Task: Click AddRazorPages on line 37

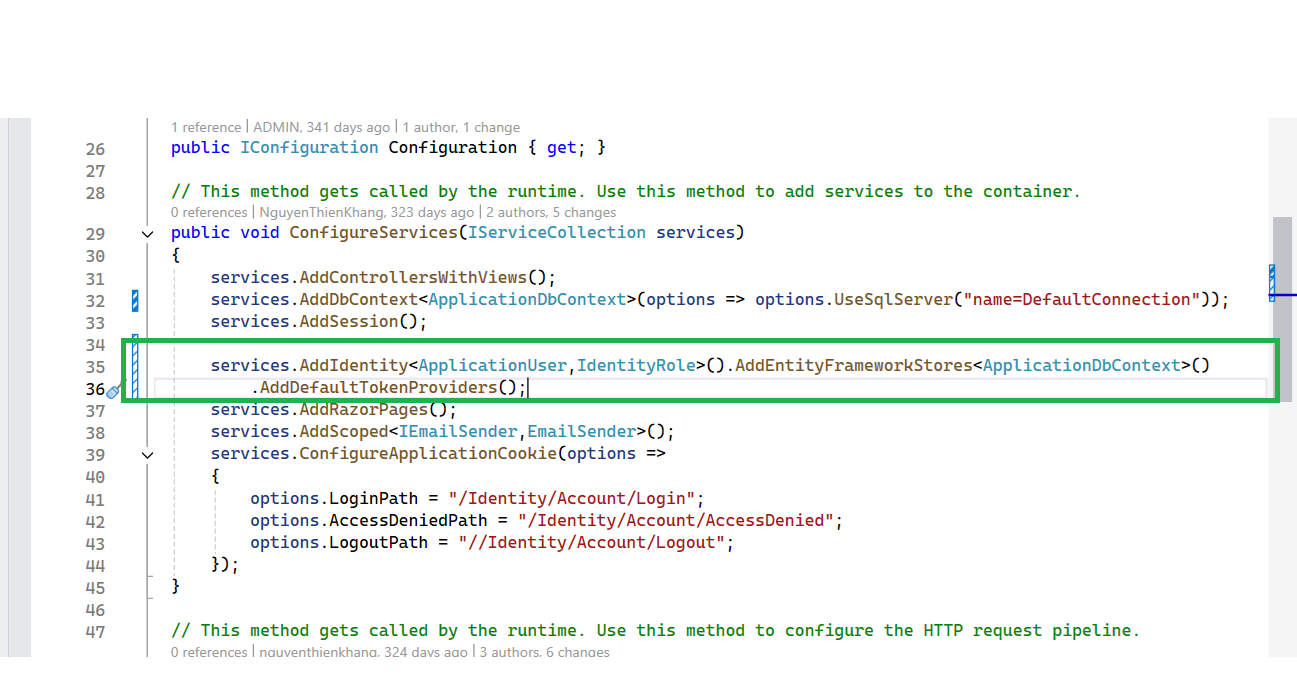Action: (364, 410)
